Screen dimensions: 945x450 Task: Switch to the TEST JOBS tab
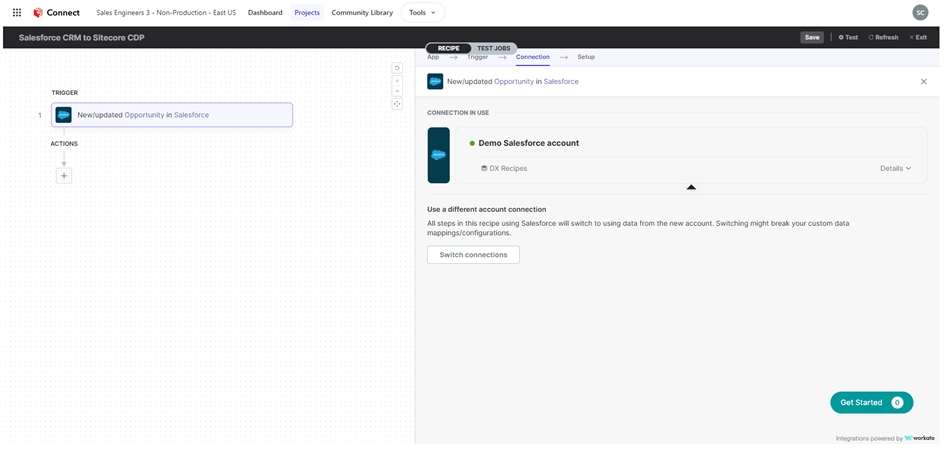[494, 48]
